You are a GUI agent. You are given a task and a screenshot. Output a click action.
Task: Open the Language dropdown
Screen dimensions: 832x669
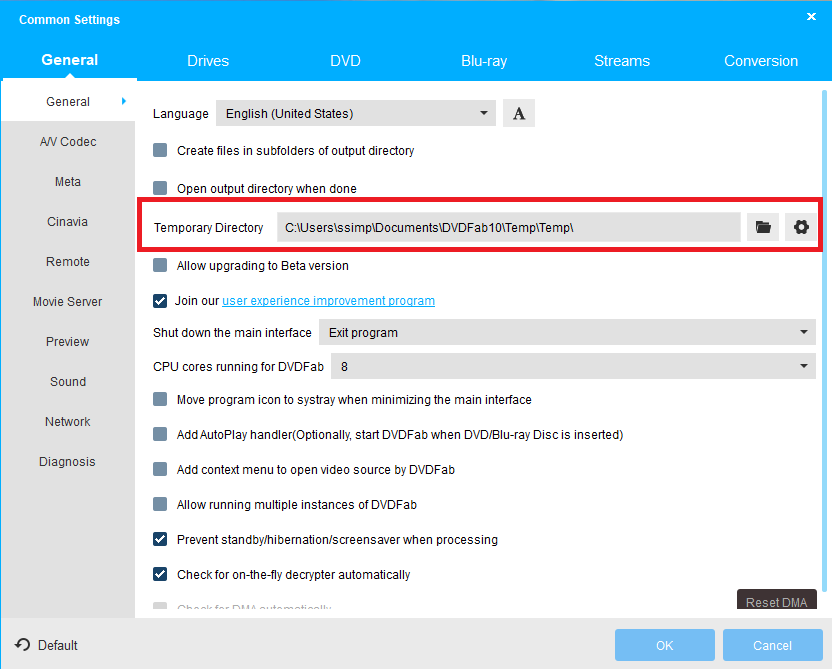pos(356,113)
